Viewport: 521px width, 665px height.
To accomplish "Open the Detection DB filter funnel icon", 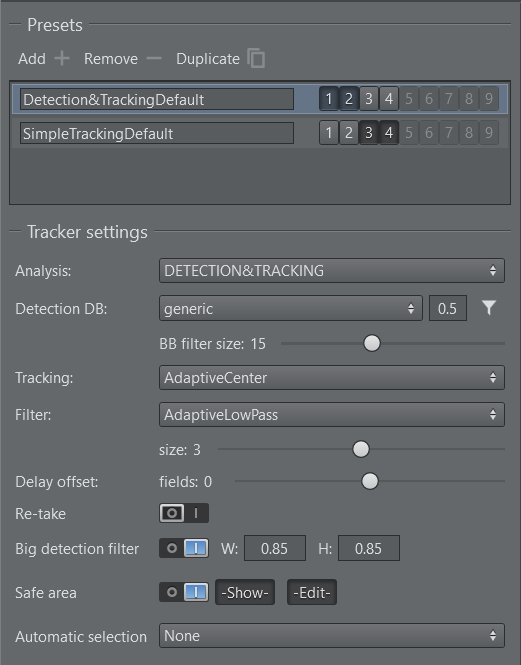I will [x=489, y=308].
